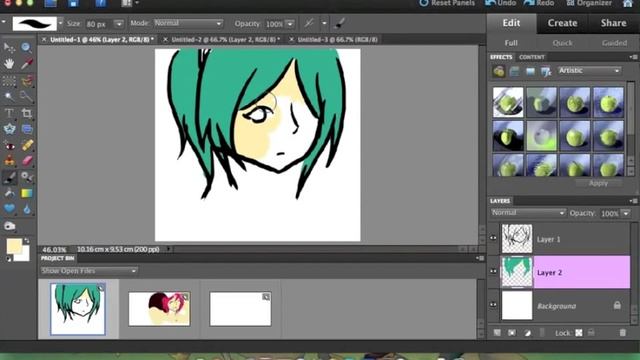This screenshot has width=640, height=360.
Task: Select the Custom Shape heart tool
Action: [9, 209]
